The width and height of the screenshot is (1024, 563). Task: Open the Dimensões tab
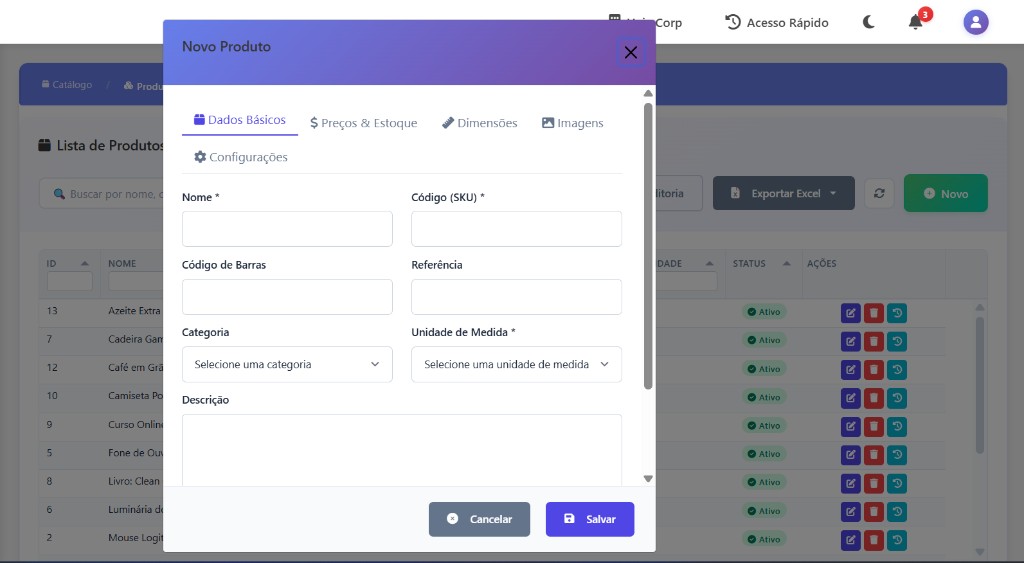coord(479,123)
